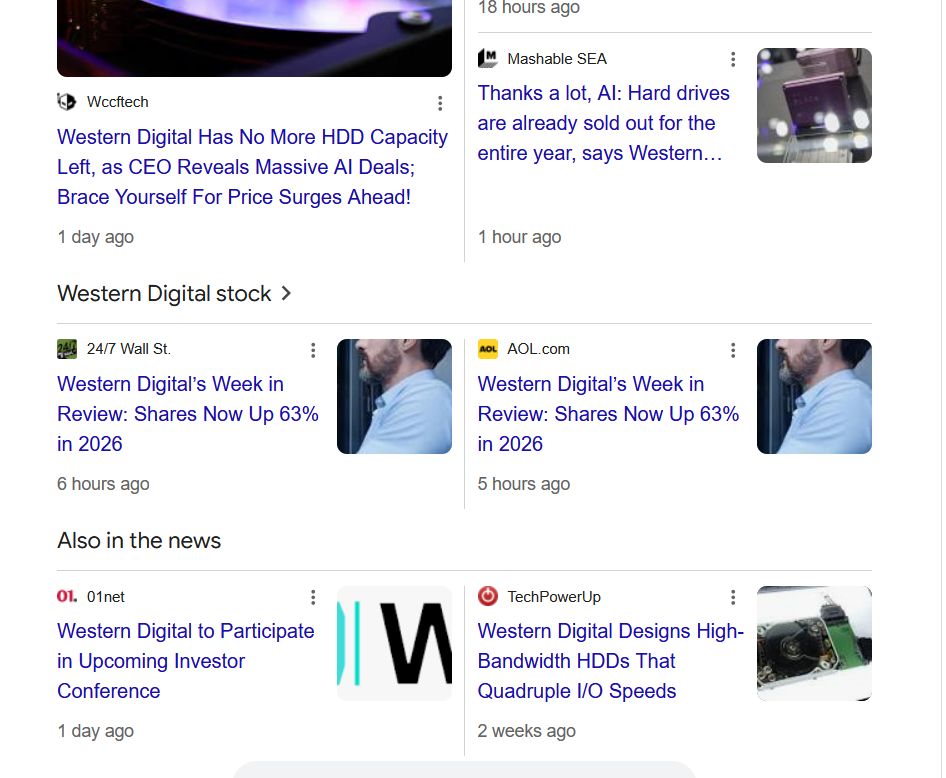The height and width of the screenshot is (778, 946).
Task: Click the '18 hours ago' timestamp
Action: tap(529, 8)
